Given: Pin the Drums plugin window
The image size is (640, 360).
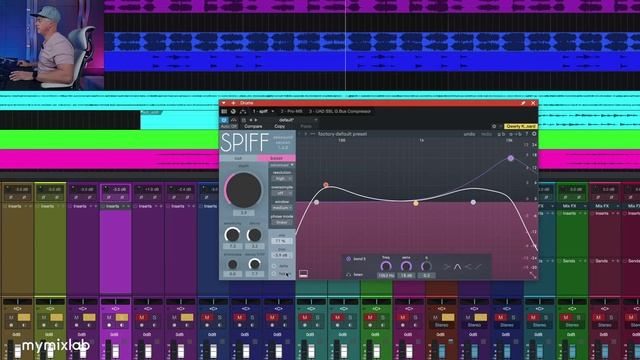Looking at the screenshot, I should (523, 103).
